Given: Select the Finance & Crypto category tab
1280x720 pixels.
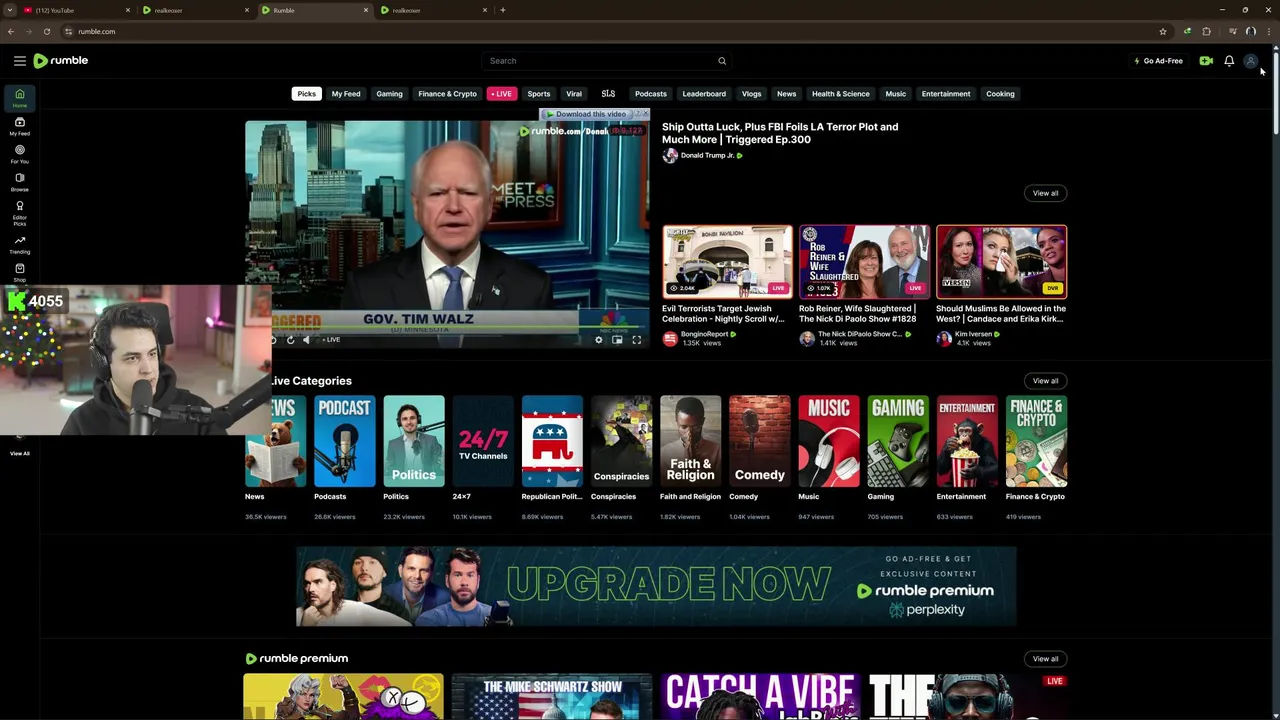Looking at the screenshot, I should click(x=447, y=94).
